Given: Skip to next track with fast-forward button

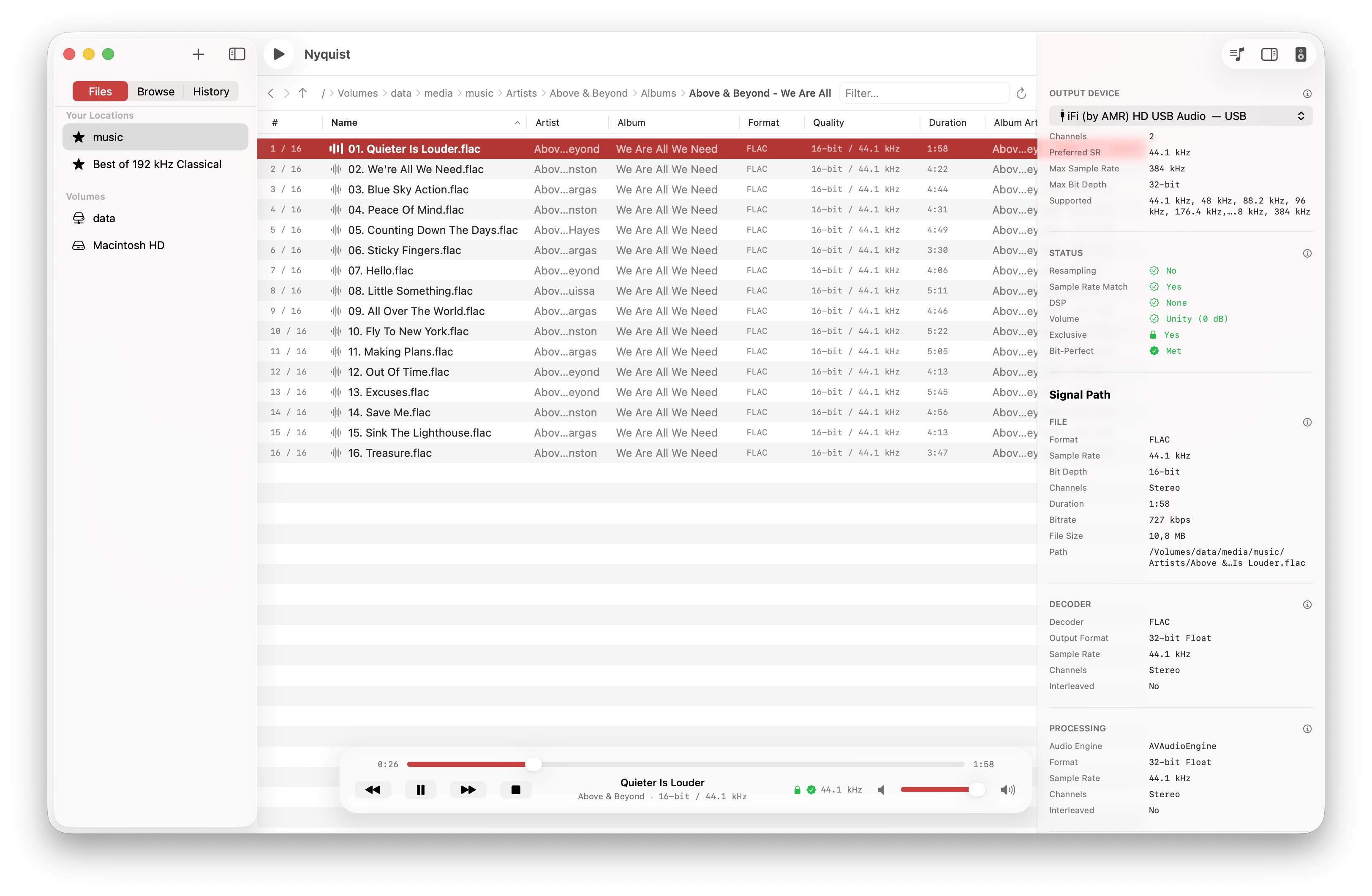Looking at the screenshot, I should 468,790.
